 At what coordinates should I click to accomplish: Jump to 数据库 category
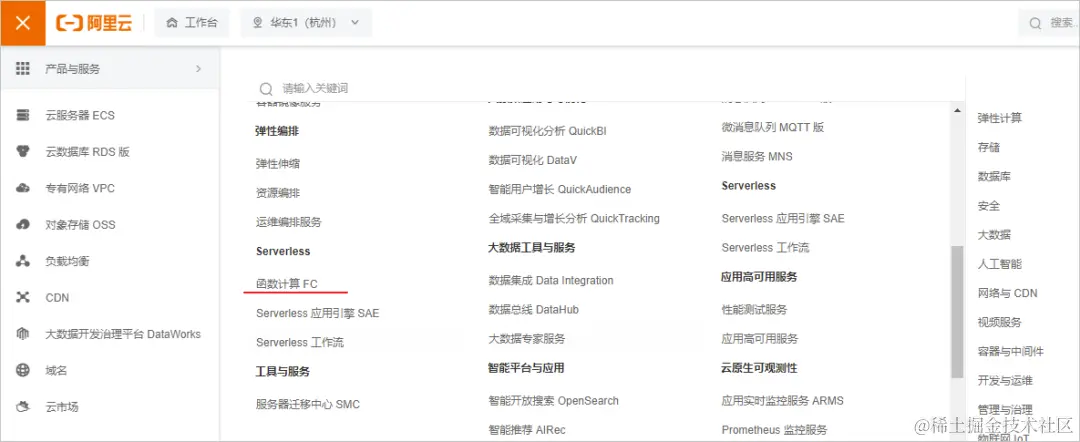pos(994,176)
